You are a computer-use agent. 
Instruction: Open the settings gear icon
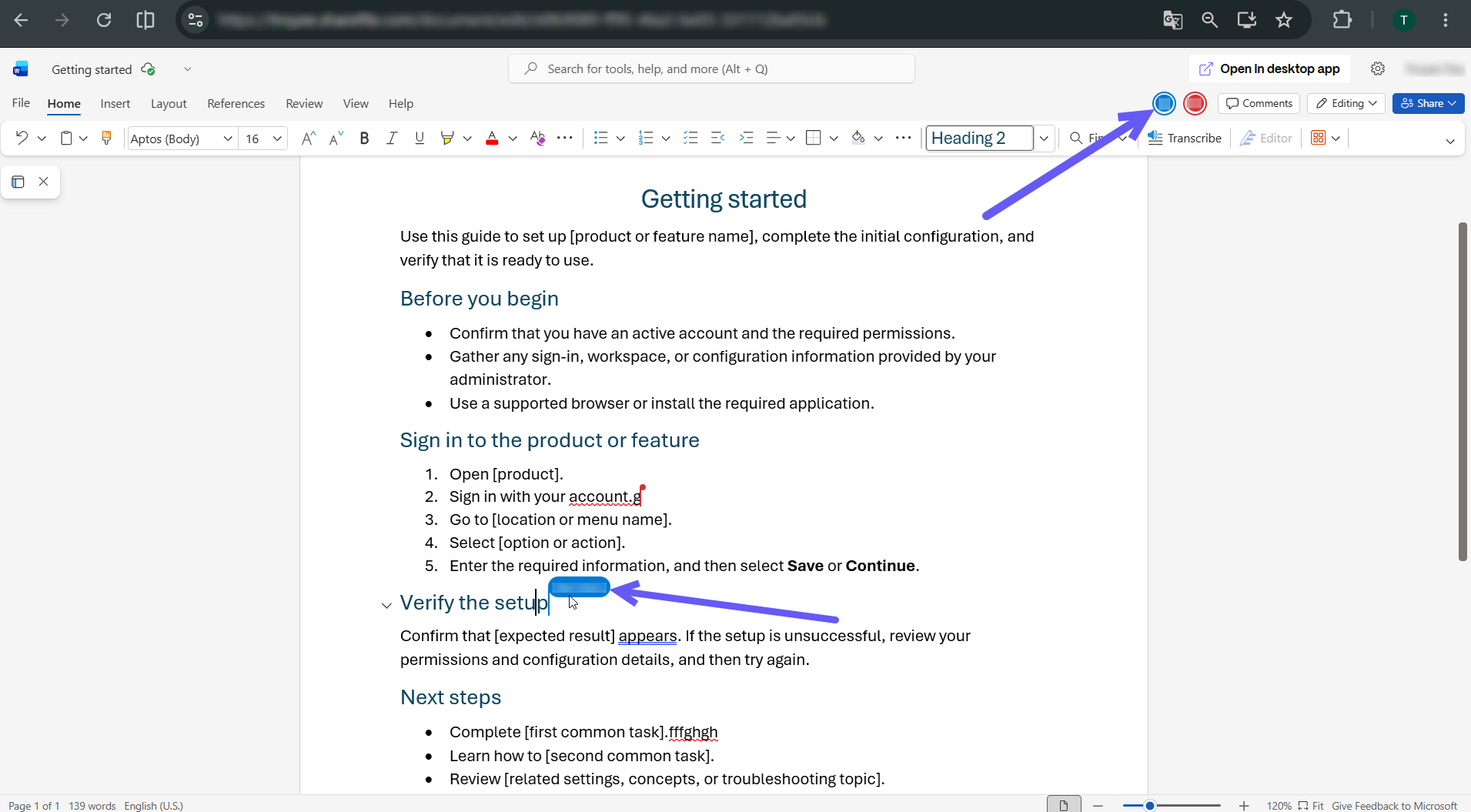click(x=1378, y=69)
